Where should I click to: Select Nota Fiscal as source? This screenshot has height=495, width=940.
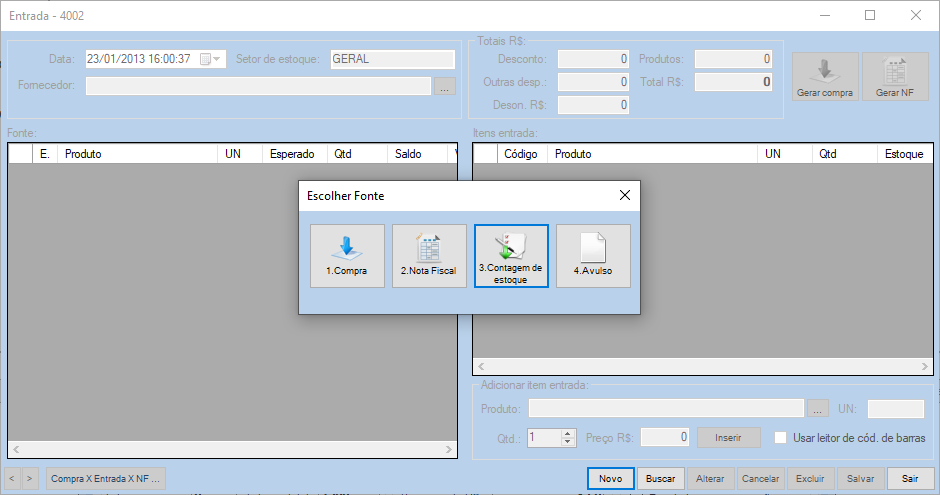(429, 256)
